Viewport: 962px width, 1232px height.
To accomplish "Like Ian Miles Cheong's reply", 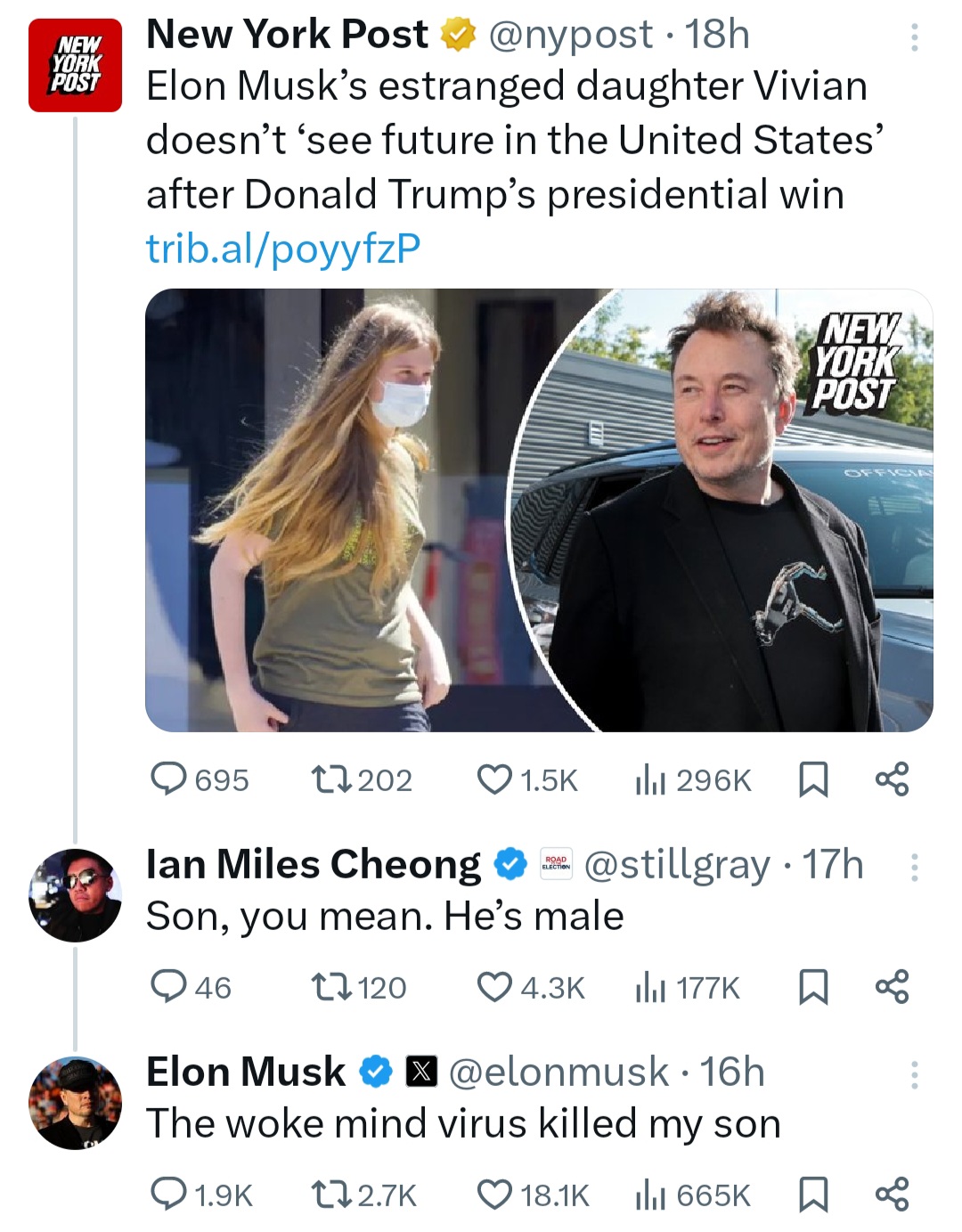I will point(495,987).
